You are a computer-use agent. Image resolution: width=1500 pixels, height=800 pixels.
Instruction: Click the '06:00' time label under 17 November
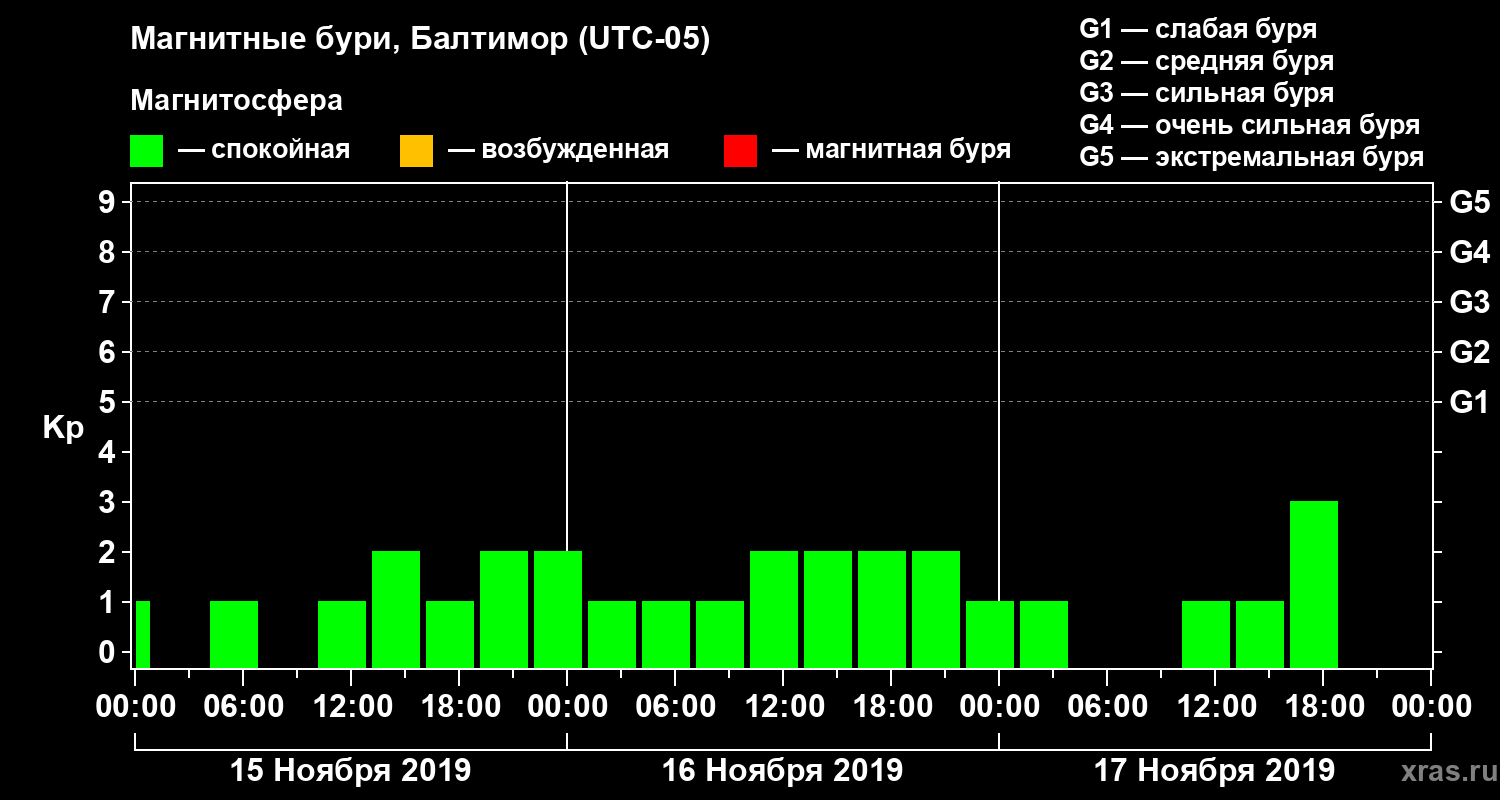click(1107, 706)
